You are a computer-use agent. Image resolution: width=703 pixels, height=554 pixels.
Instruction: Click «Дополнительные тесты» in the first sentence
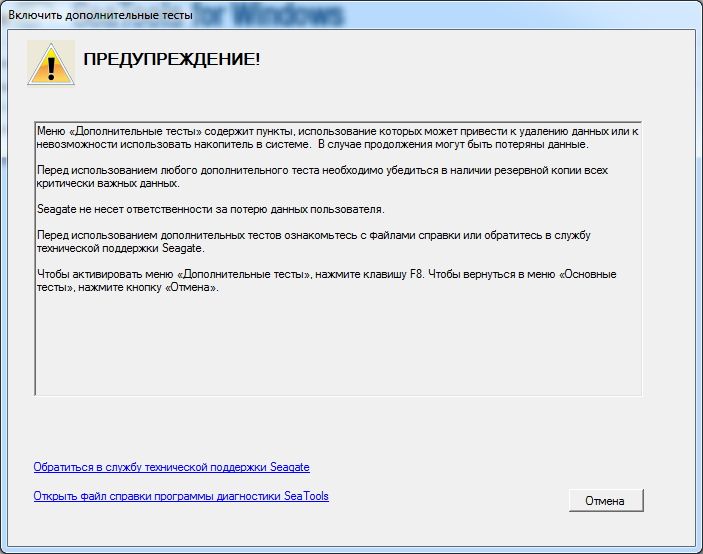tap(119, 131)
